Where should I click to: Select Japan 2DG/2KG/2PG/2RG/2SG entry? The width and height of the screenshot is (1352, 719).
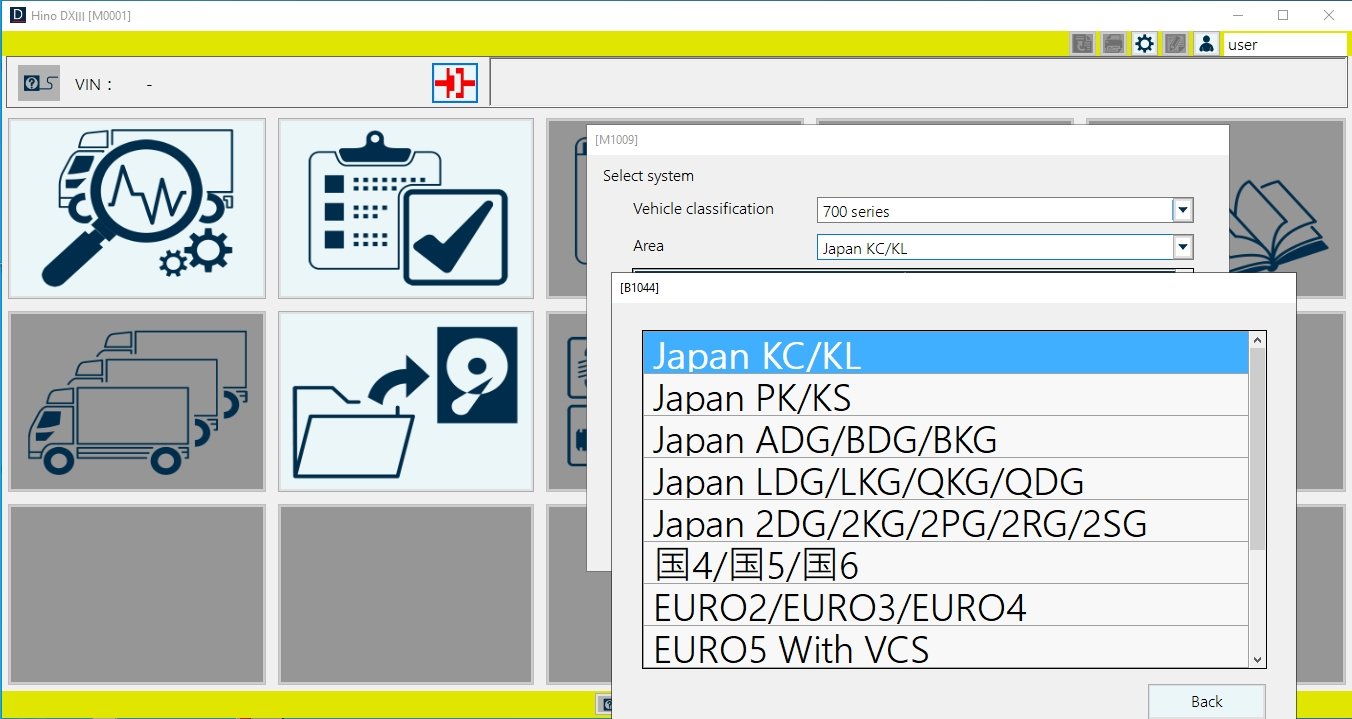click(x=945, y=523)
